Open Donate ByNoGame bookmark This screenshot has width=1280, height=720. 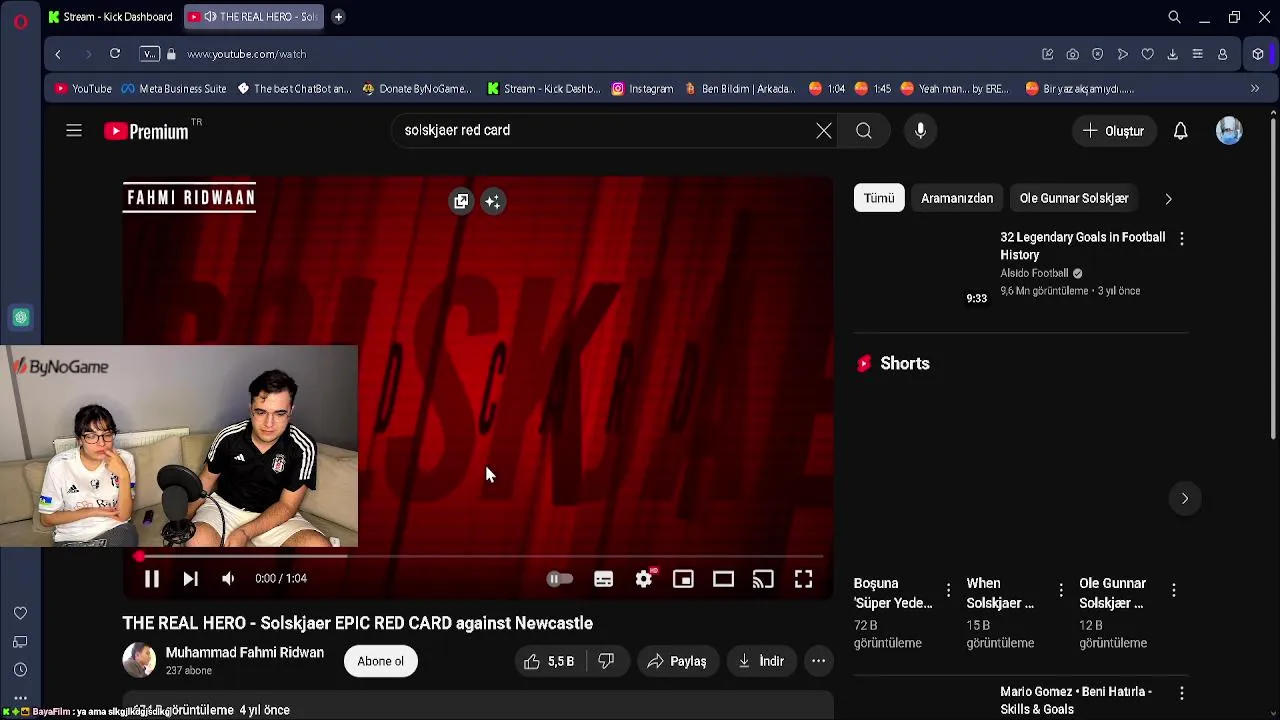point(417,89)
